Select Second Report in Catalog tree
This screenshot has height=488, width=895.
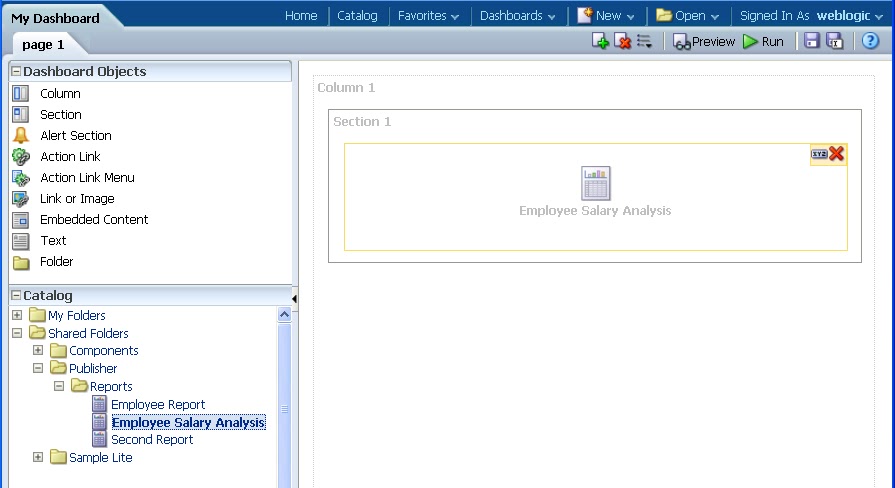pos(152,439)
